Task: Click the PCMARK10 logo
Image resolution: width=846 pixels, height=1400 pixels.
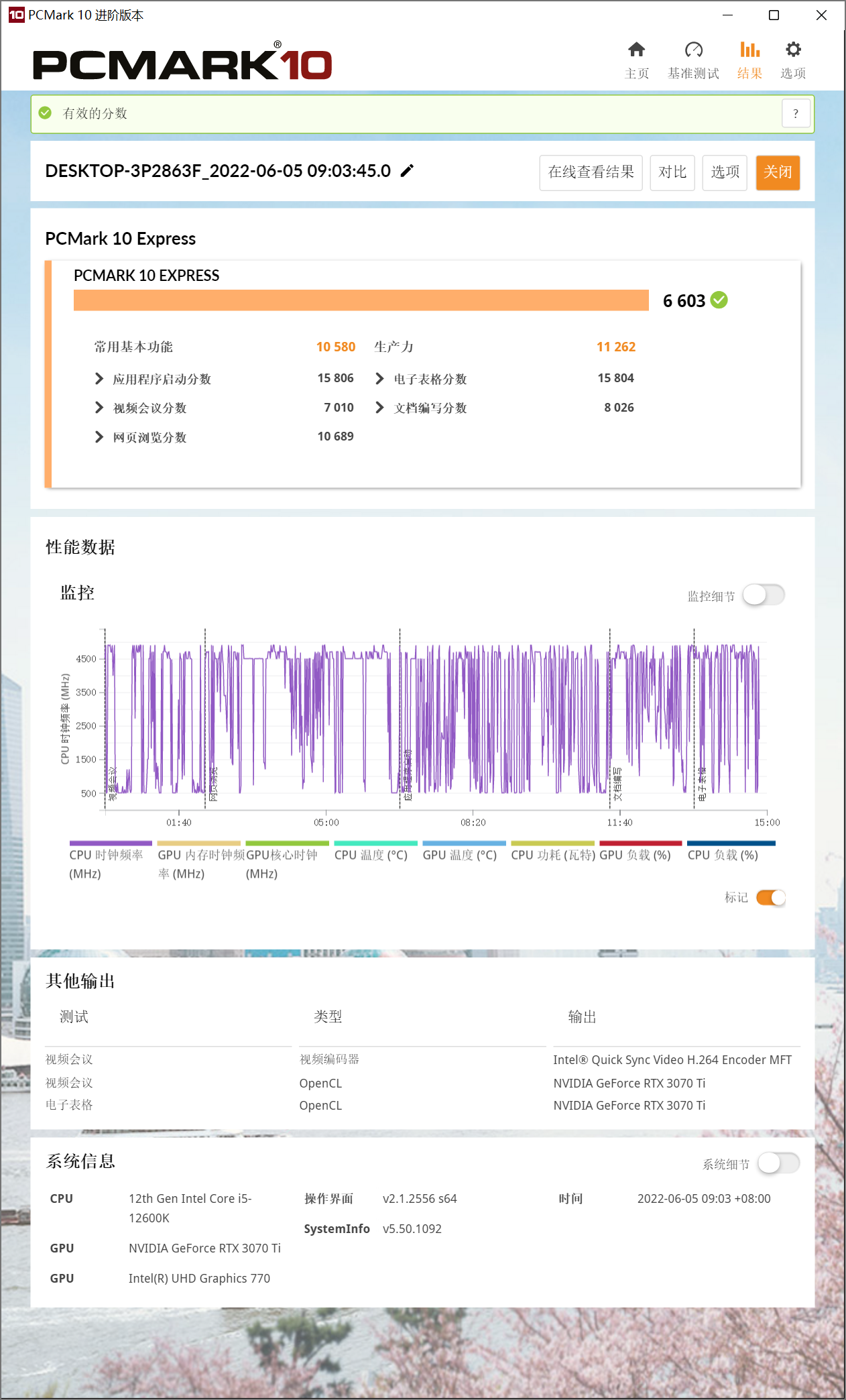Action: (182, 62)
